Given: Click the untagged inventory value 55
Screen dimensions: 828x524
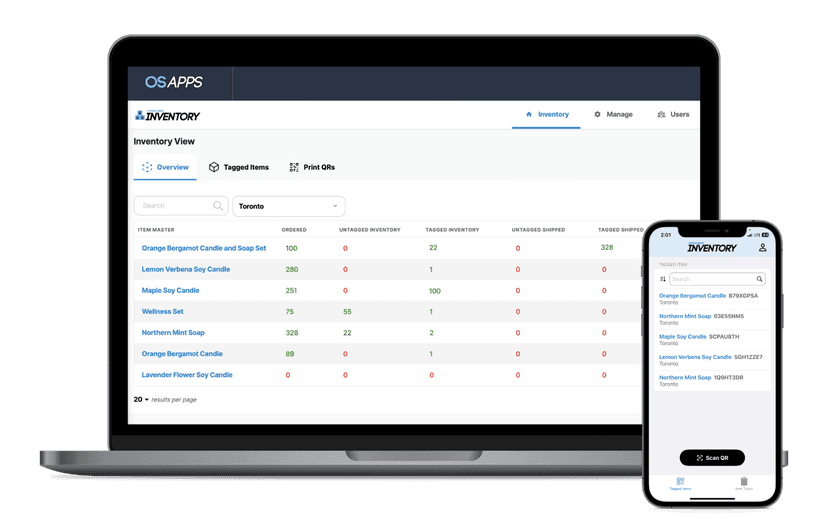Looking at the screenshot, I should pos(347,312).
